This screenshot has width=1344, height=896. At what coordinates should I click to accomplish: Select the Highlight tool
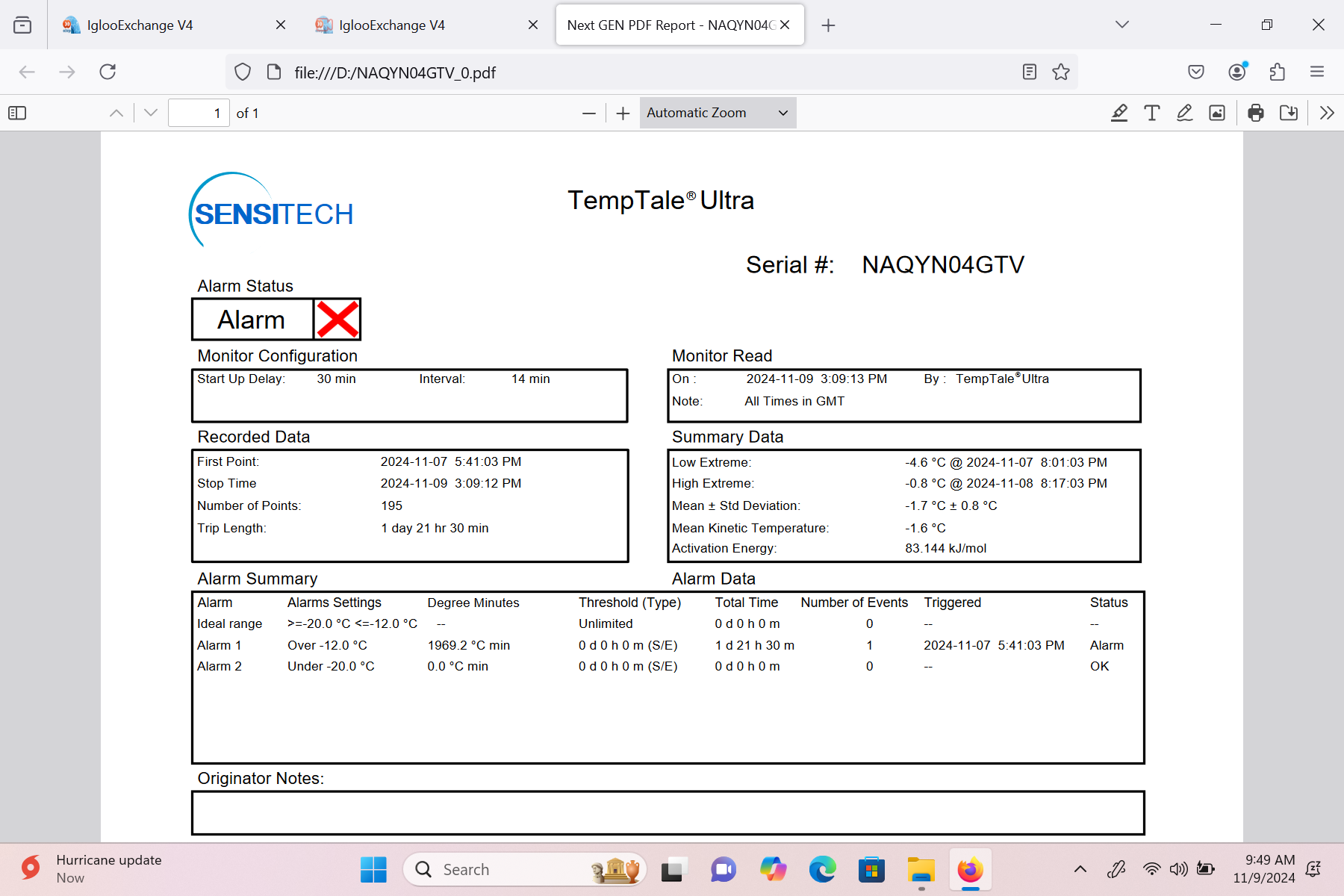(x=1119, y=113)
